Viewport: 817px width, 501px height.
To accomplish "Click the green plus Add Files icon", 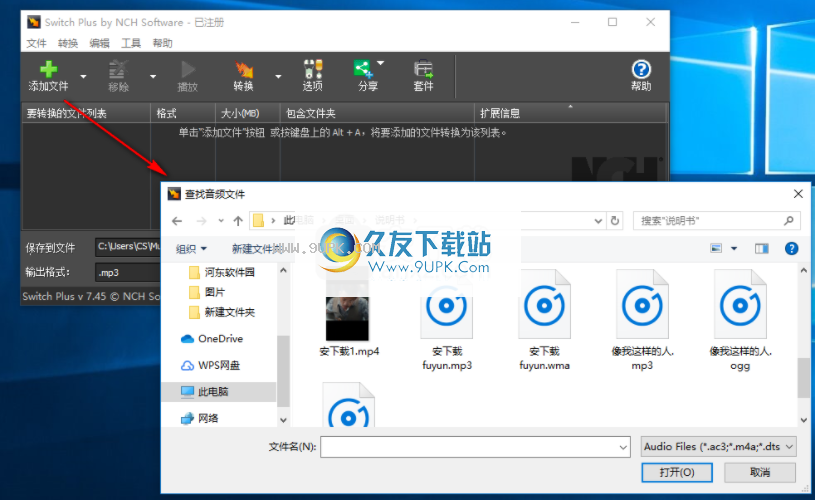I will [48, 69].
